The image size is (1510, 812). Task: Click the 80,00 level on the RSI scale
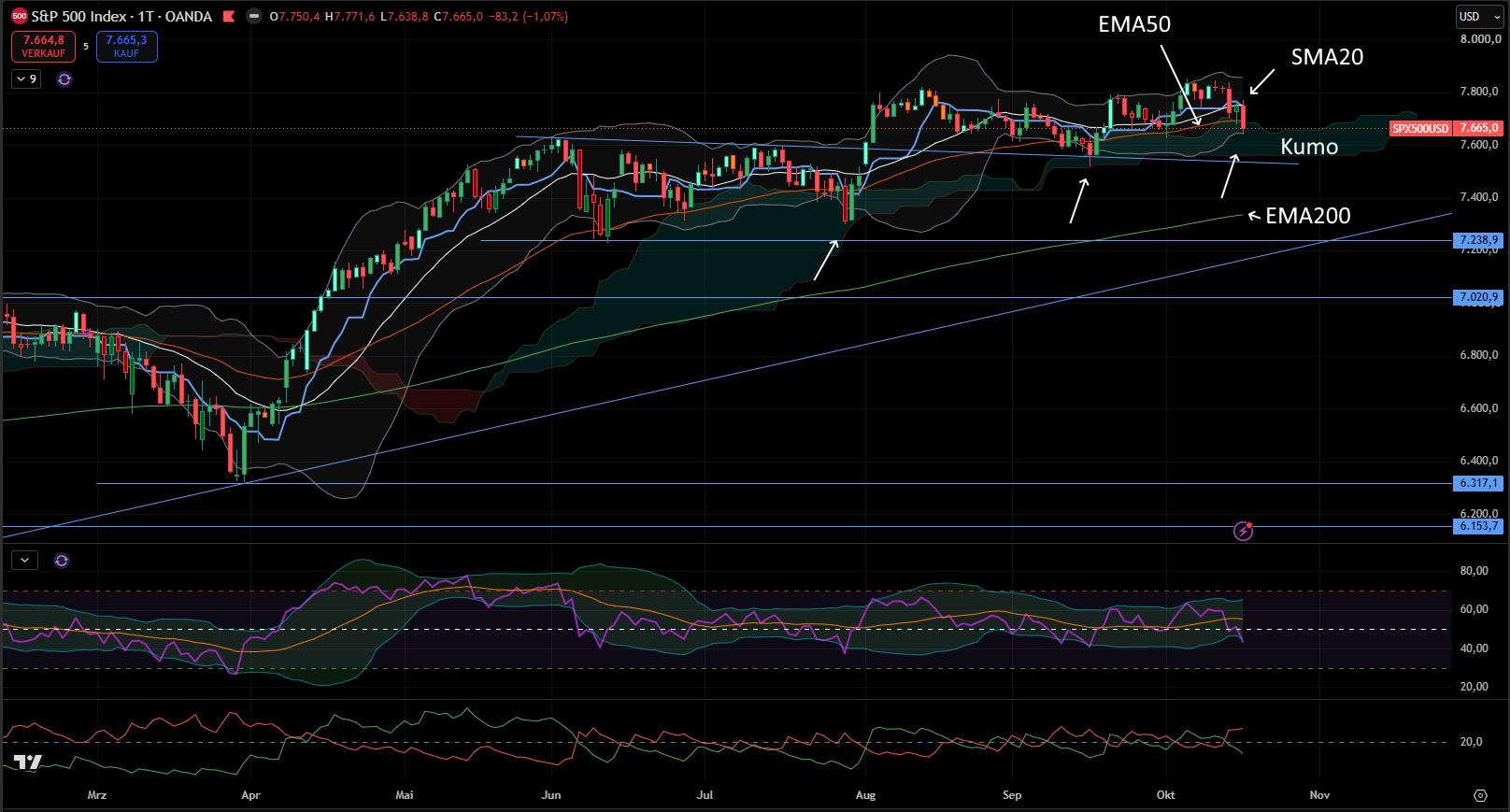click(1474, 571)
